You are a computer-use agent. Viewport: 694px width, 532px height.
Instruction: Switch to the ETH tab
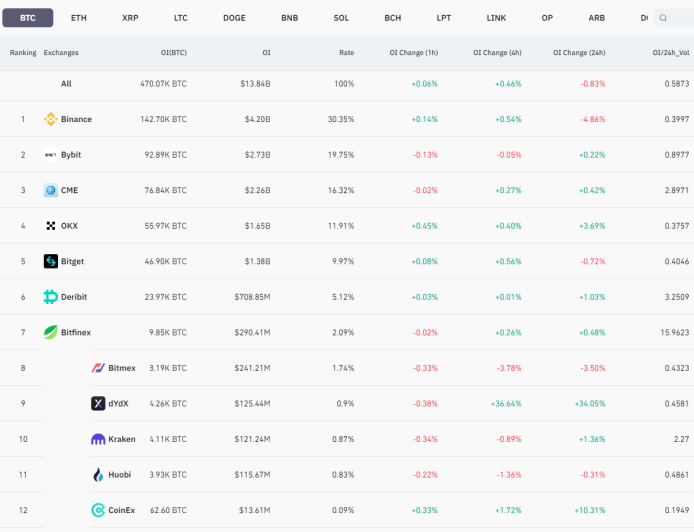[x=79, y=18]
